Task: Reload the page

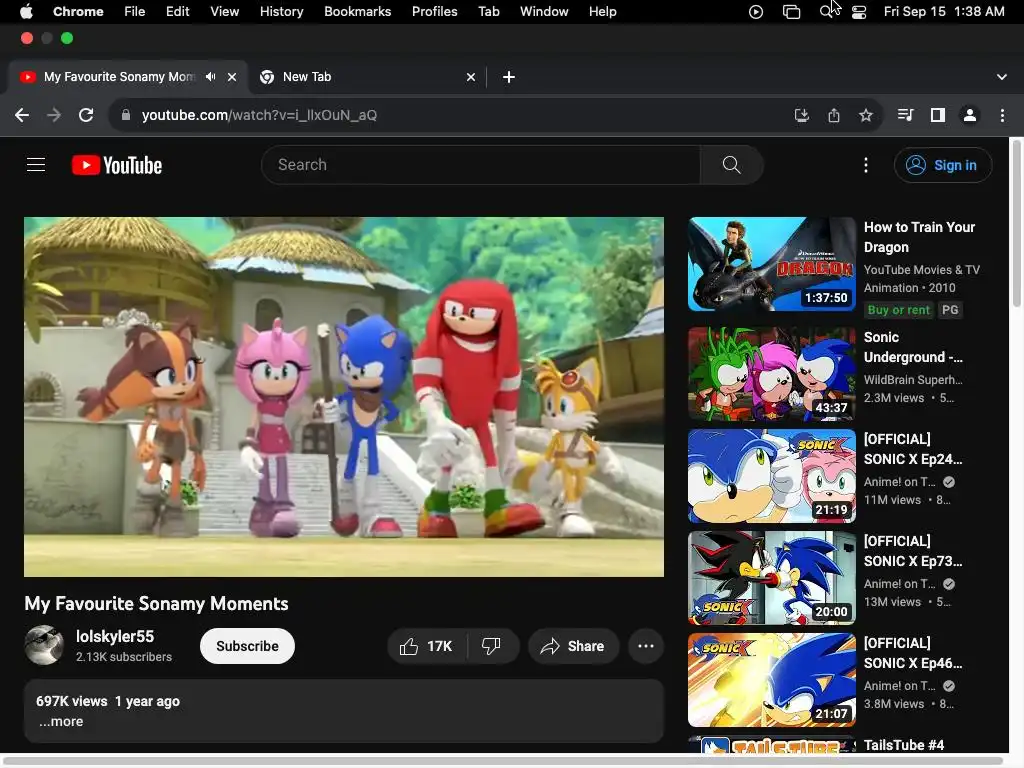Action: tap(86, 115)
